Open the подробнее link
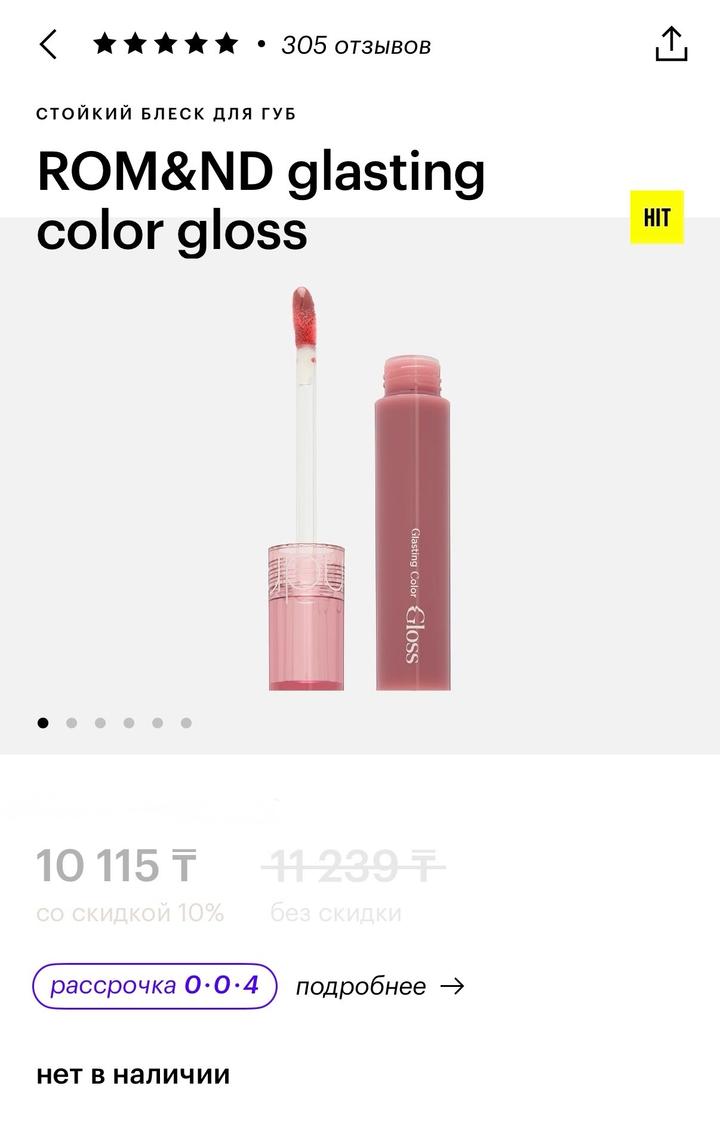This screenshot has height=1132, width=720. click(360, 986)
